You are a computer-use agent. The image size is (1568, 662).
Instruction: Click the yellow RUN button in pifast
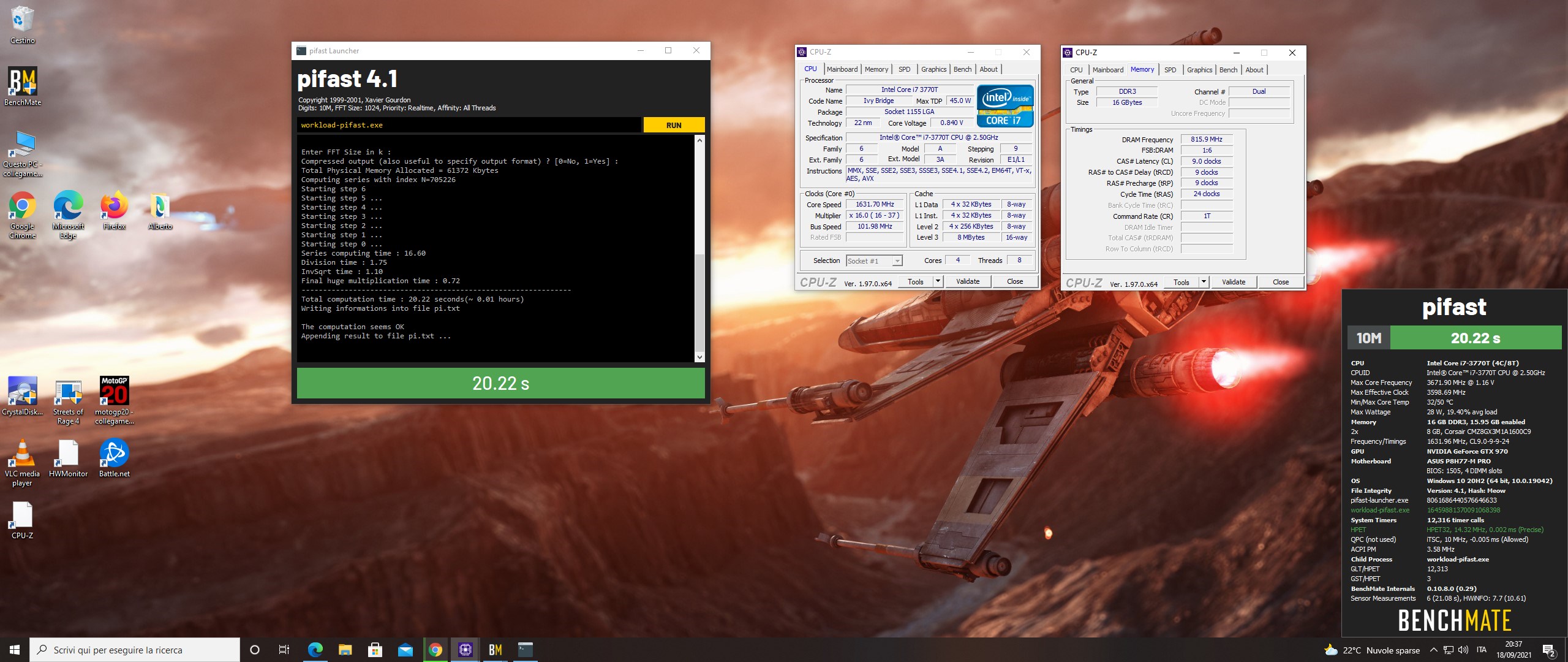point(674,125)
